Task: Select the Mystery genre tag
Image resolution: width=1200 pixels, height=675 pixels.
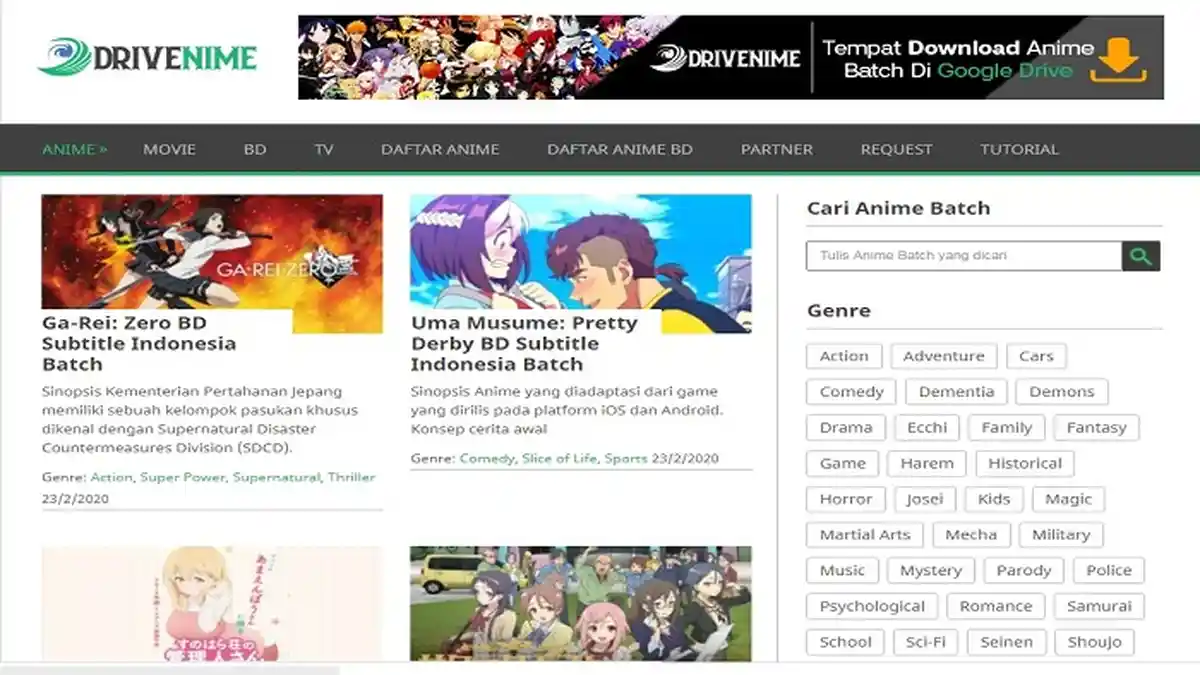Action: [930, 571]
